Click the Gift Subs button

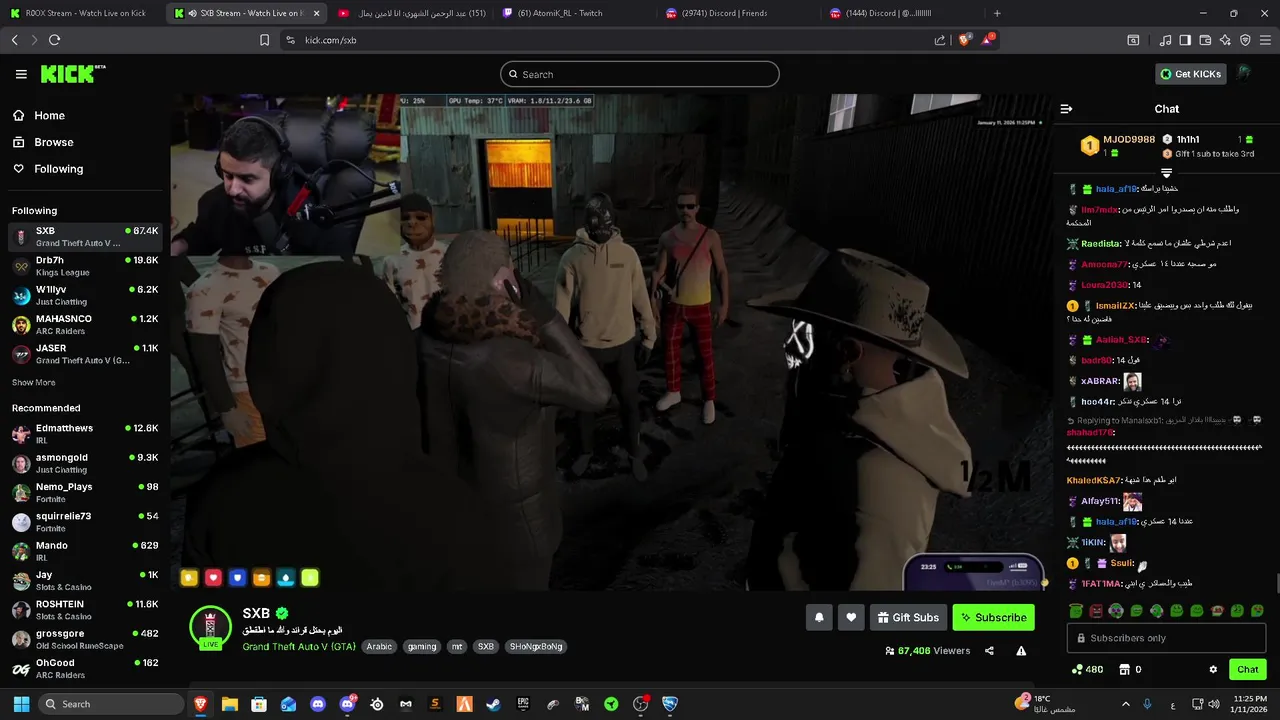click(x=908, y=618)
